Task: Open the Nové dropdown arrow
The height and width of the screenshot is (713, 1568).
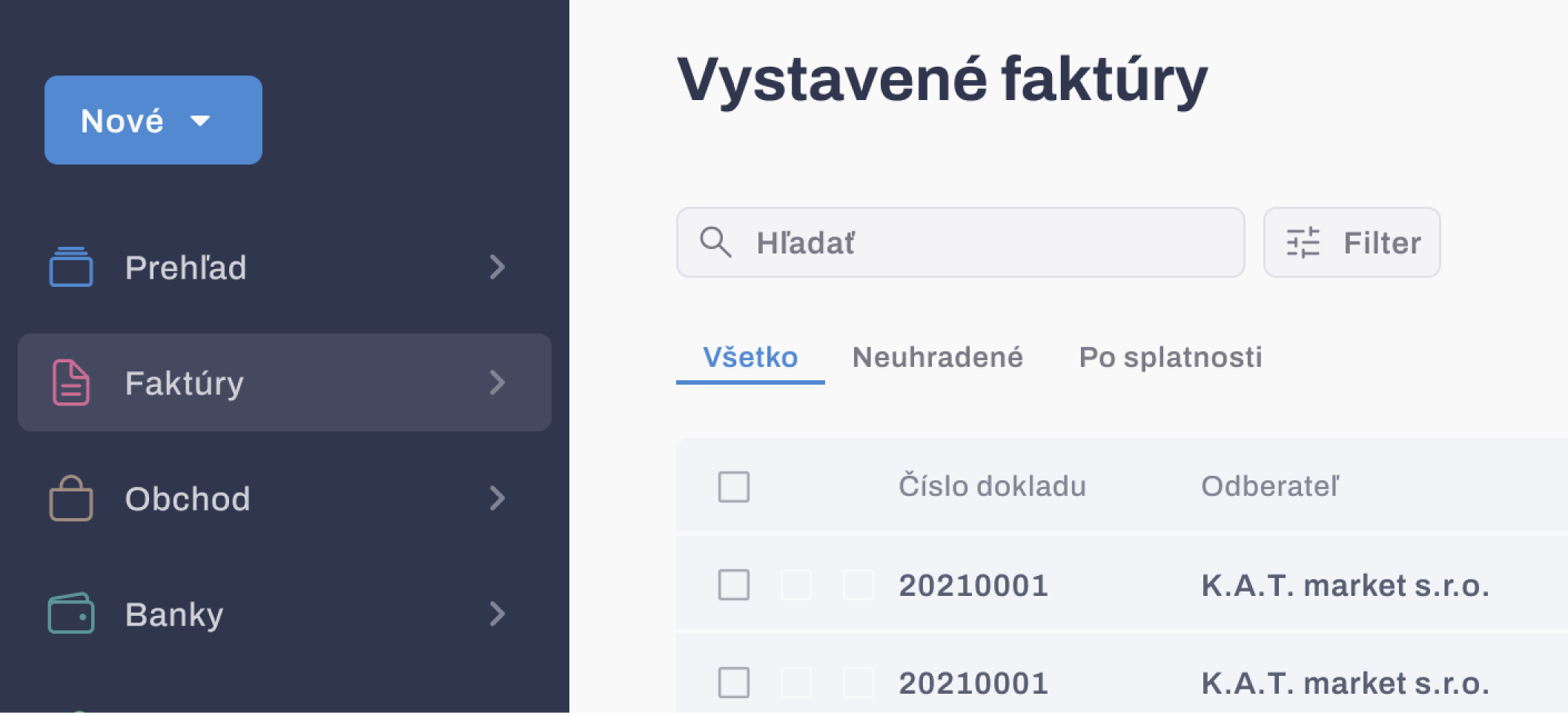Action: click(x=200, y=121)
